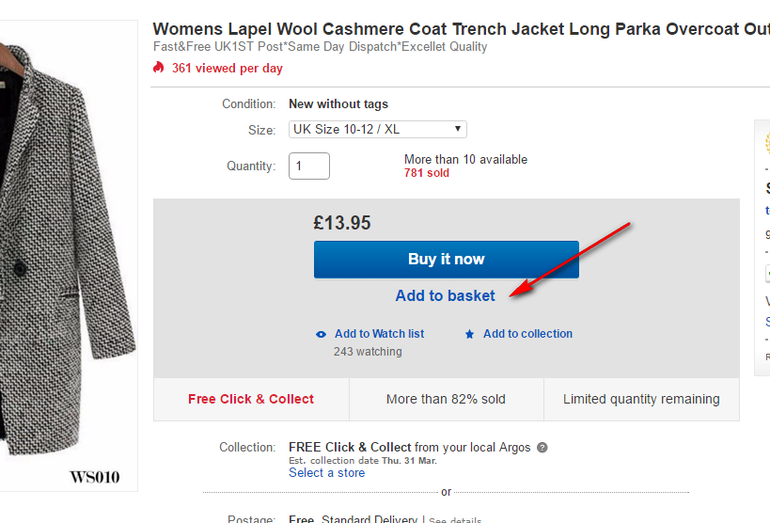
Task: Click the Quantity input field
Action: pyautogui.click(x=309, y=166)
